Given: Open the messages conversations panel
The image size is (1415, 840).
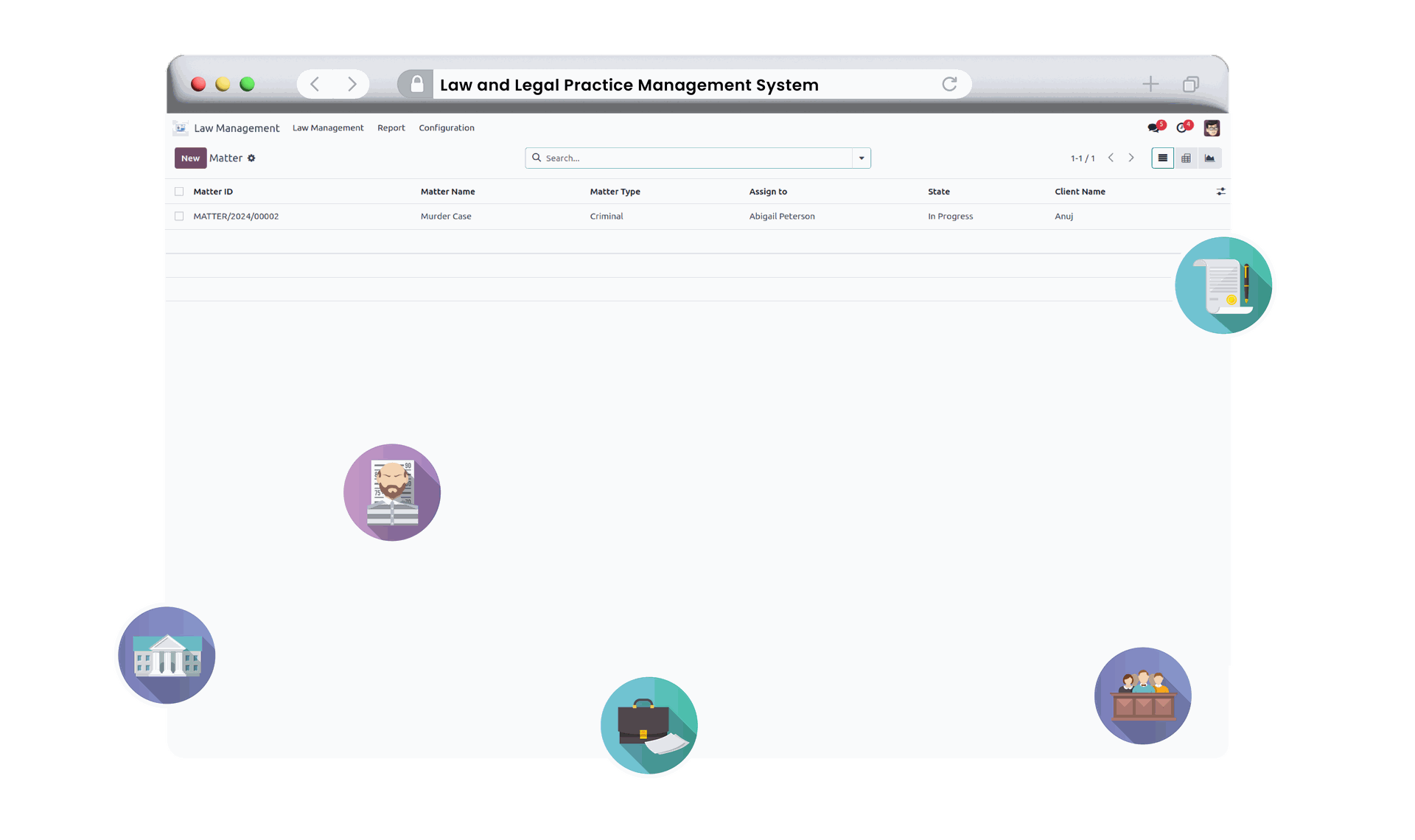Looking at the screenshot, I should click(1154, 127).
